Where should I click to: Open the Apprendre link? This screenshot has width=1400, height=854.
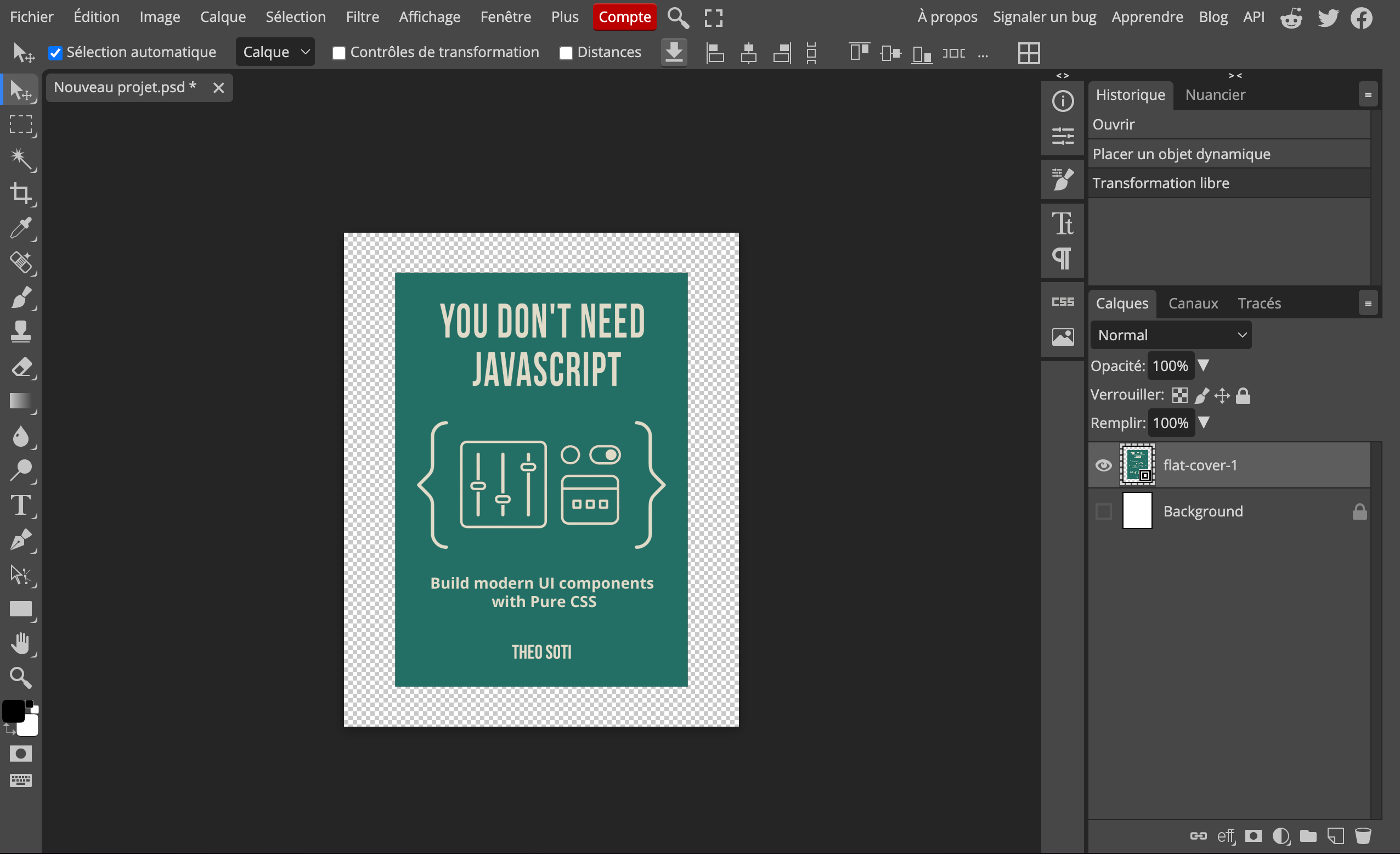coord(1147,17)
